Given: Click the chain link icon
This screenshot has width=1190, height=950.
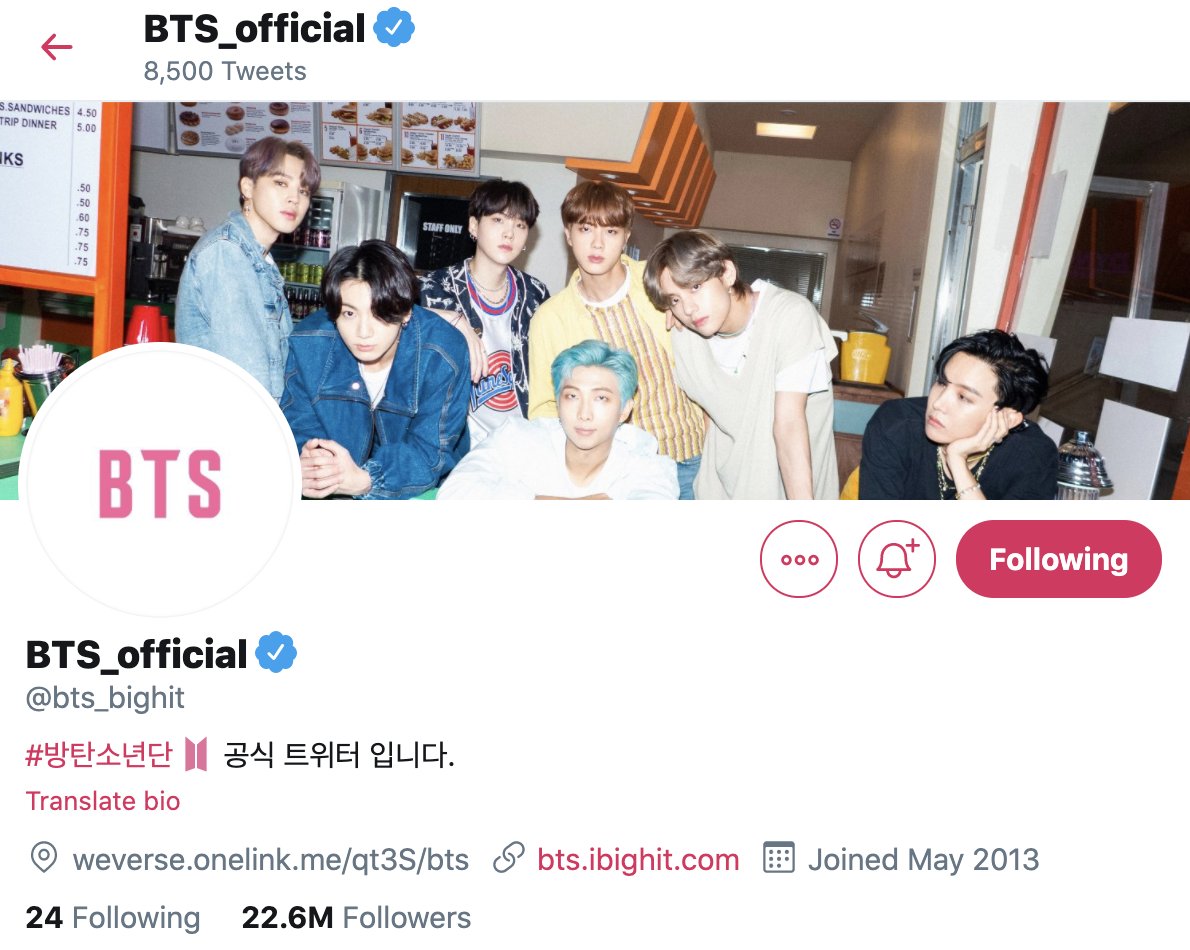Looking at the screenshot, I should [x=508, y=858].
